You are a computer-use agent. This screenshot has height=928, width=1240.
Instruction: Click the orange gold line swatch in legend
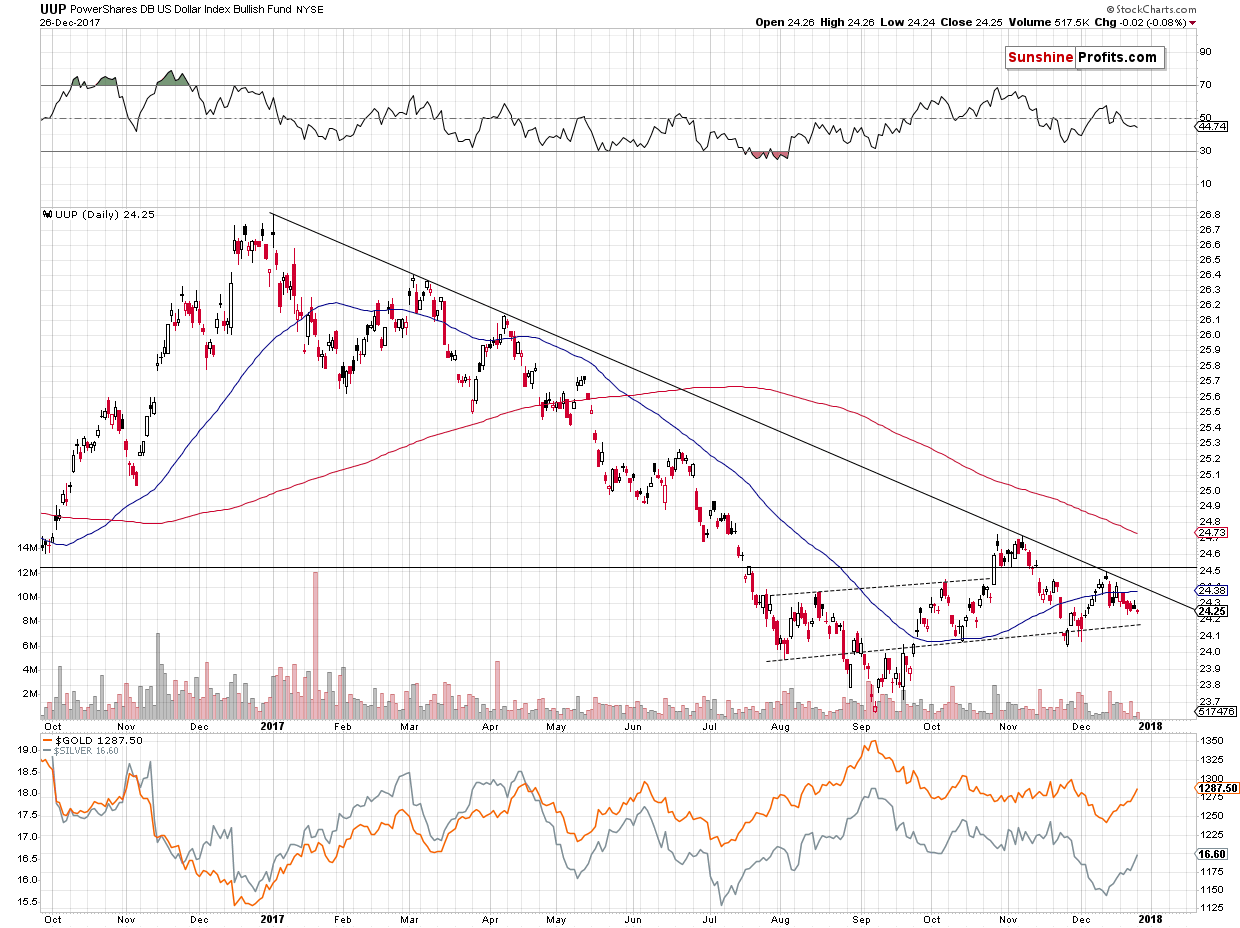[47, 741]
